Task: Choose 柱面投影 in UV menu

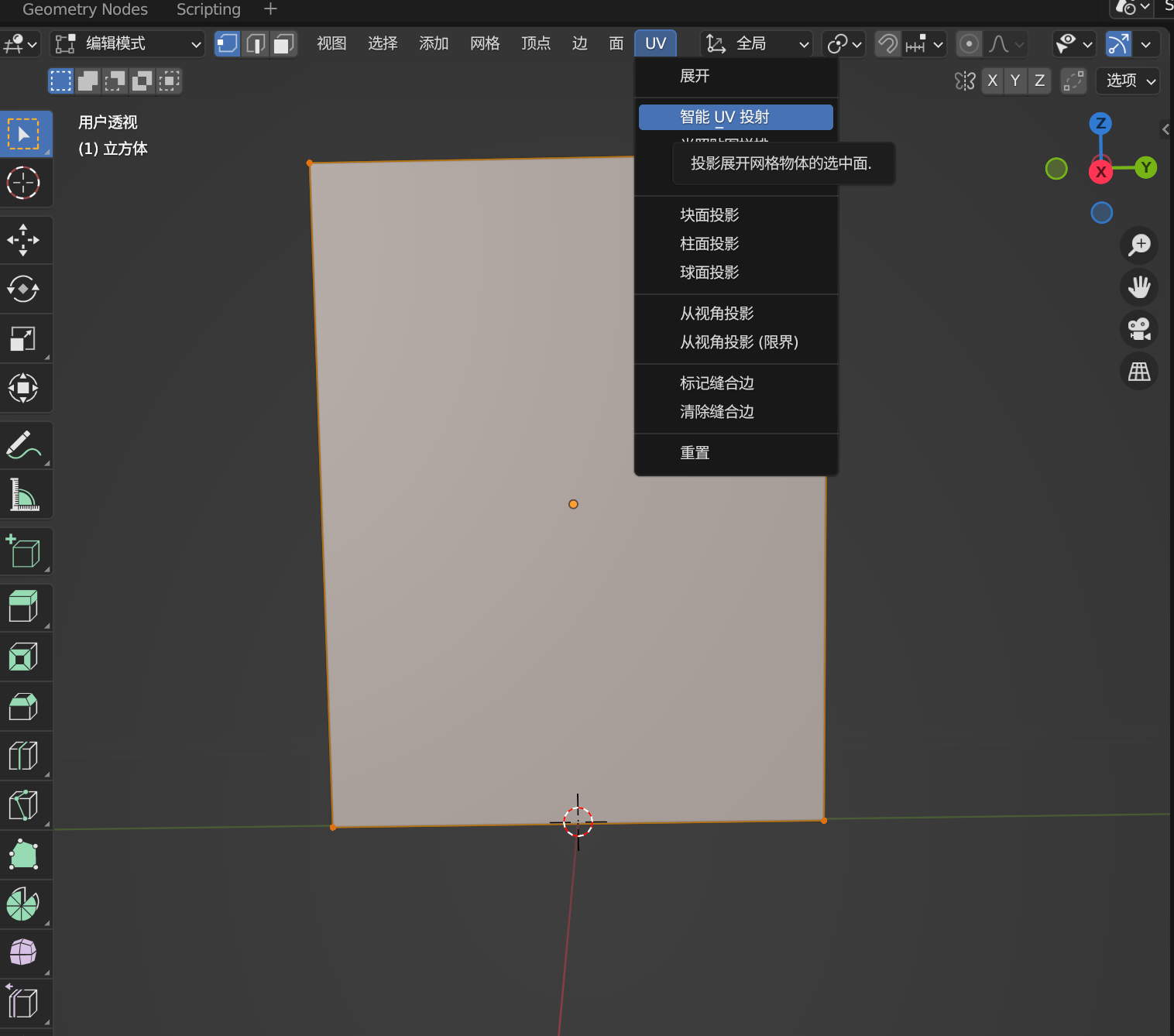Action: 736,244
